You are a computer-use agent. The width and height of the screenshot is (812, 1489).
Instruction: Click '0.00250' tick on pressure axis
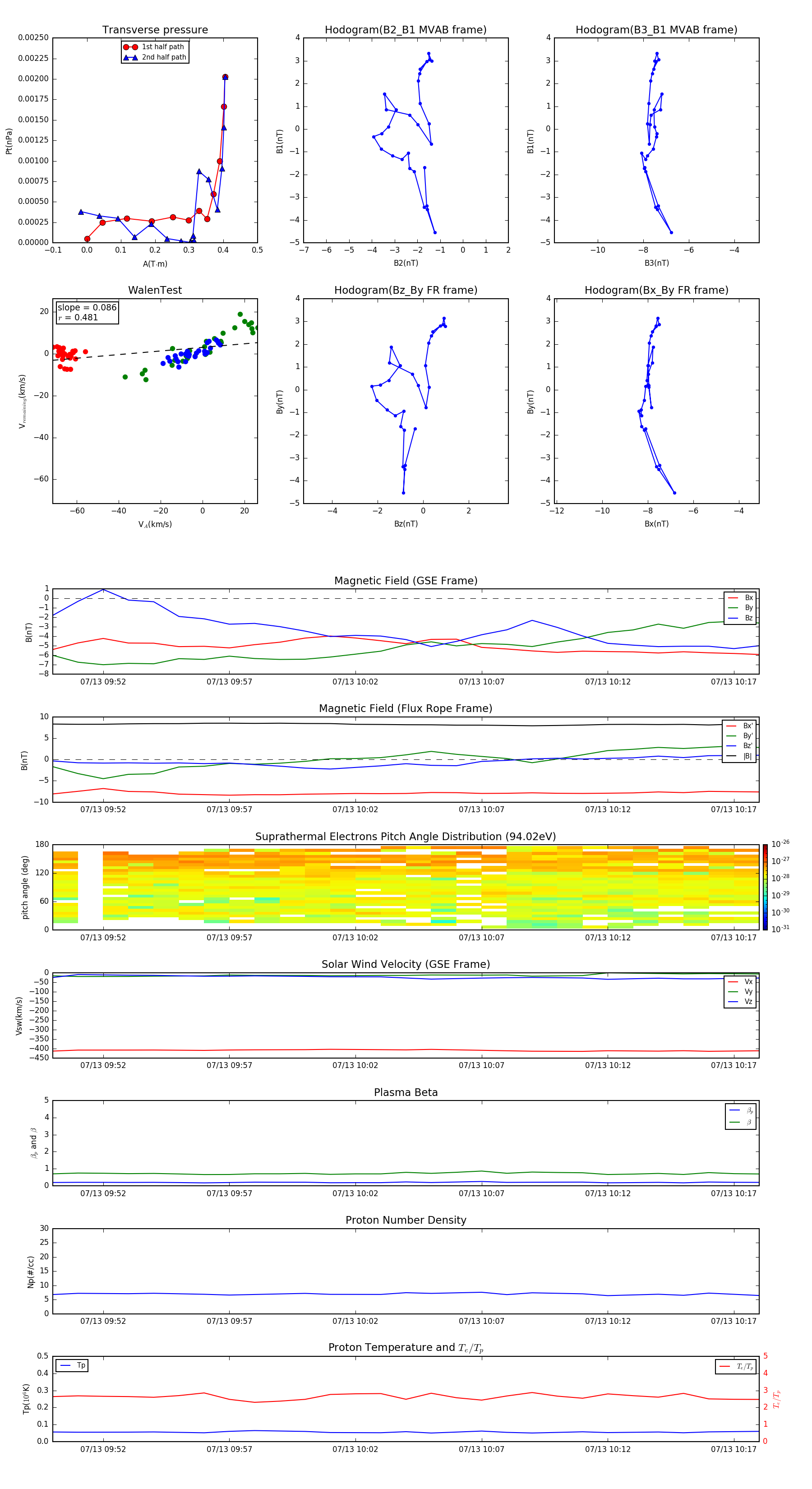pos(33,37)
